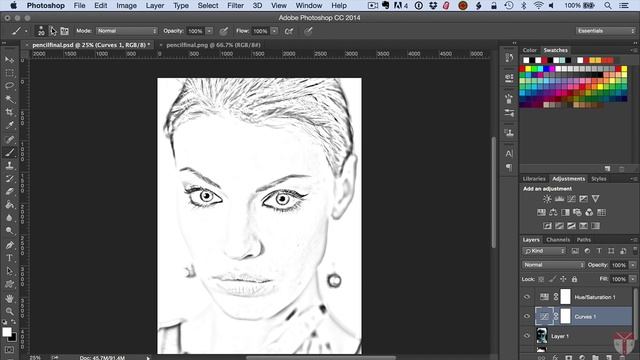Viewport: 640px width, 360px height.
Task: Open the Filter menu
Action: pos(236,5)
